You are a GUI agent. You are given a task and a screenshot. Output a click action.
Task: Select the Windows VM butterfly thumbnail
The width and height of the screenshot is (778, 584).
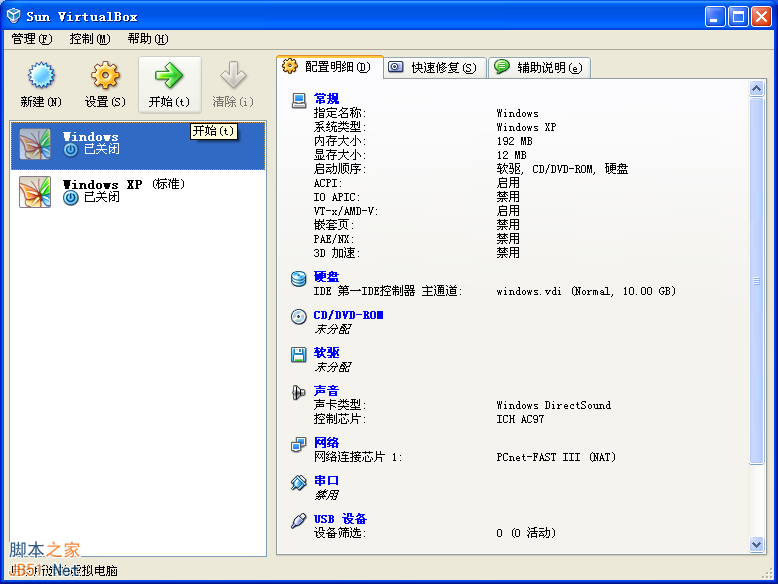click(x=35, y=144)
